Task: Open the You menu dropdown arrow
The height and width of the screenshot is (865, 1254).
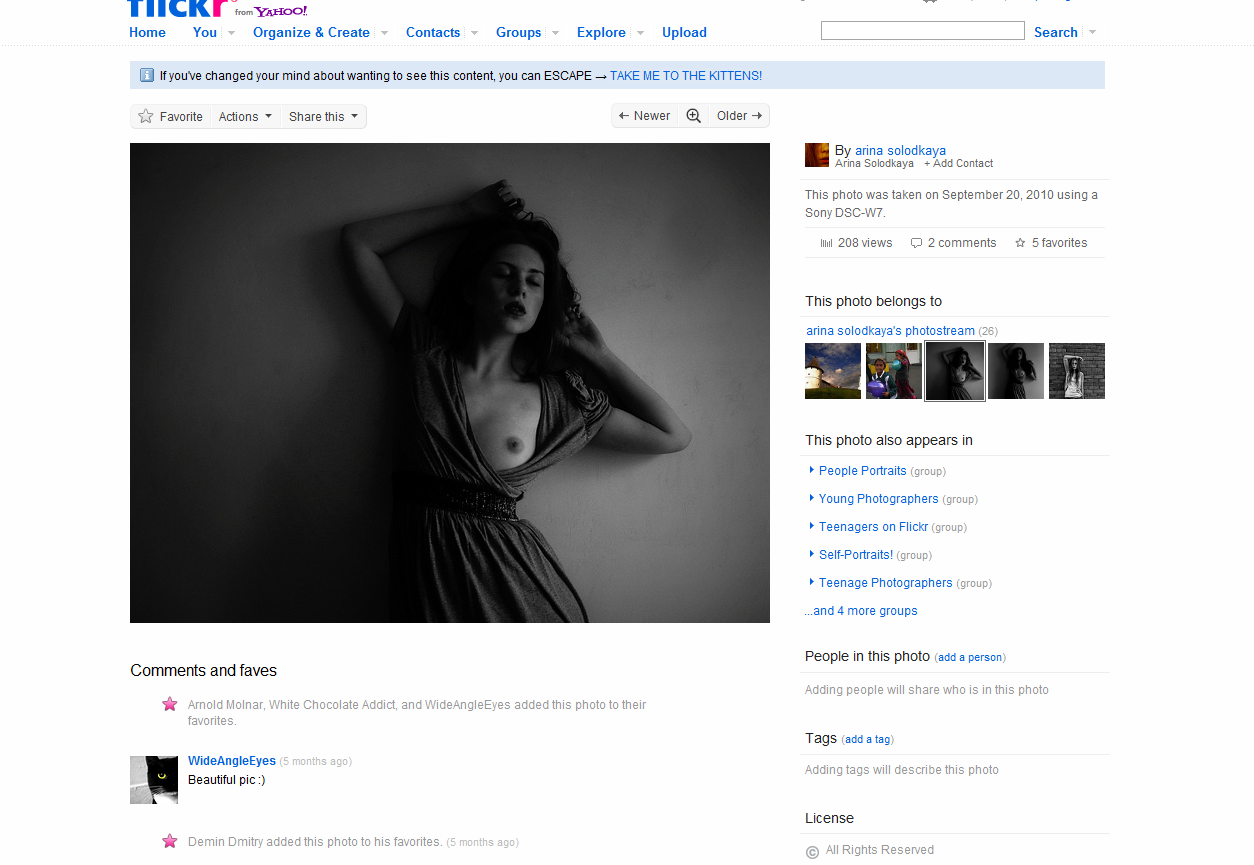Action: [x=231, y=33]
